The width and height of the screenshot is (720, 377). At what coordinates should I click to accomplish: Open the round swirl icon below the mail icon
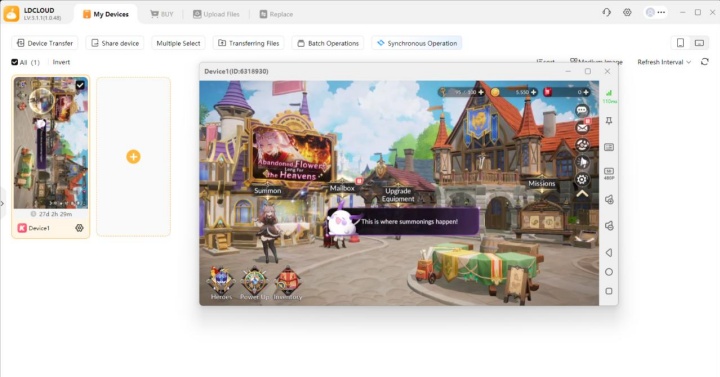click(582, 145)
